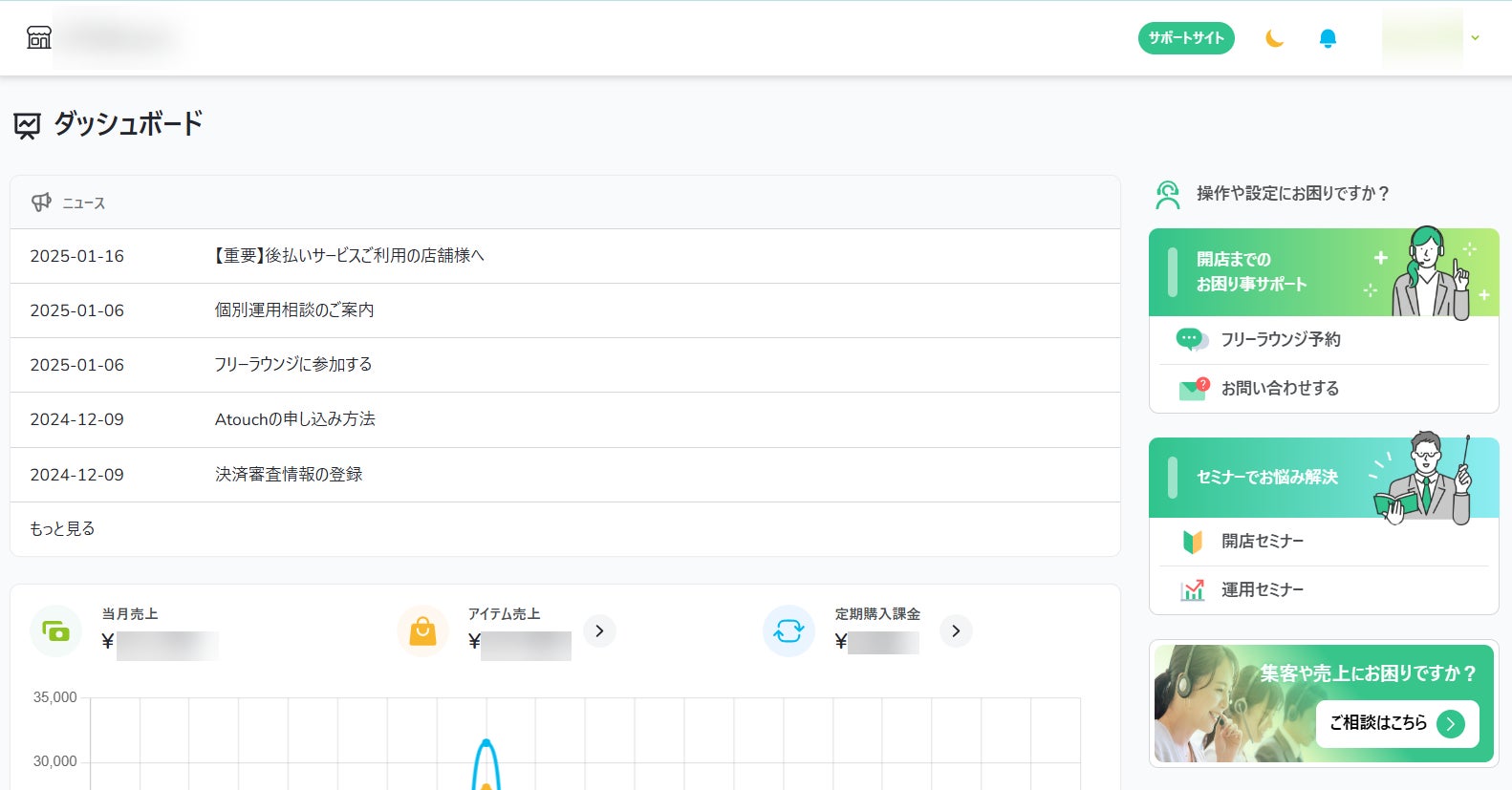Open アイテム売上 details with arrow button
The height and width of the screenshot is (790, 1512).
click(599, 631)
